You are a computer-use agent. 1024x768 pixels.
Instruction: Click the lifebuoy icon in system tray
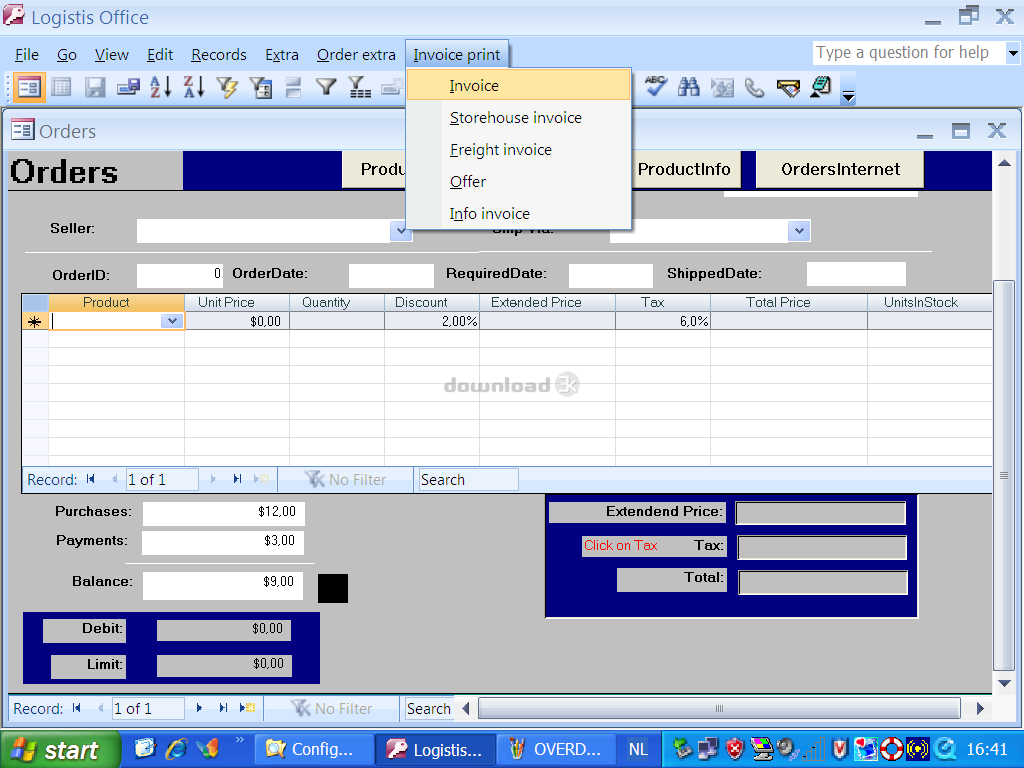(891, 748)
